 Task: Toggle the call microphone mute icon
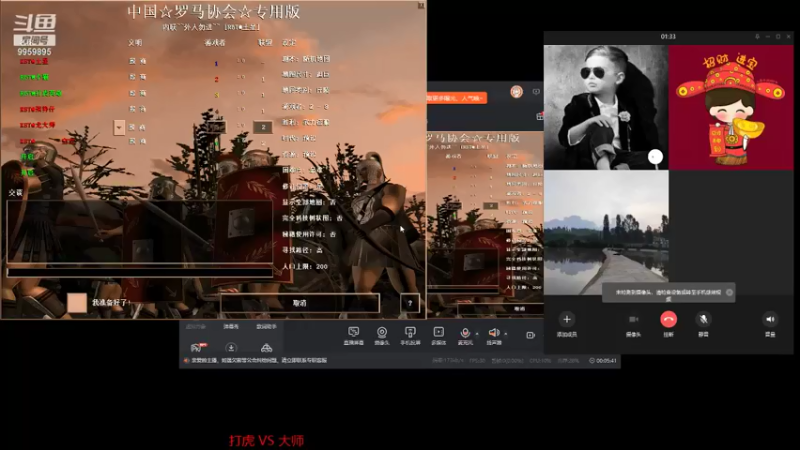703,319
